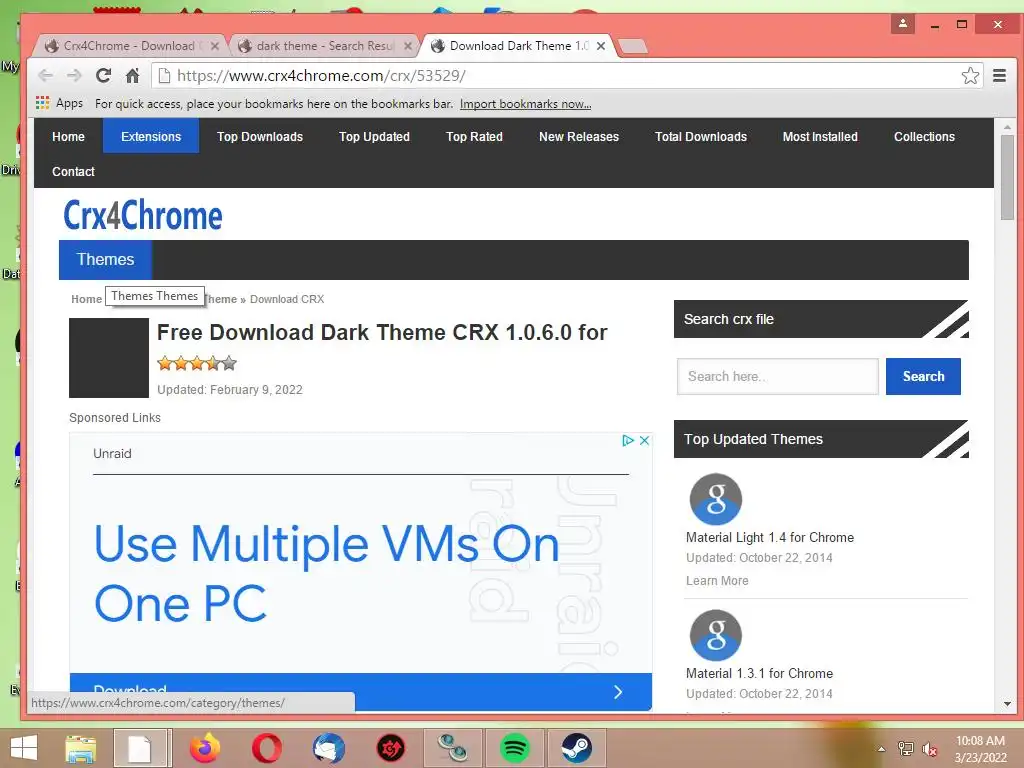Screen dimensions: 1024x768
Task: Click the user profile icon in title bar
Action: (903, 24)
